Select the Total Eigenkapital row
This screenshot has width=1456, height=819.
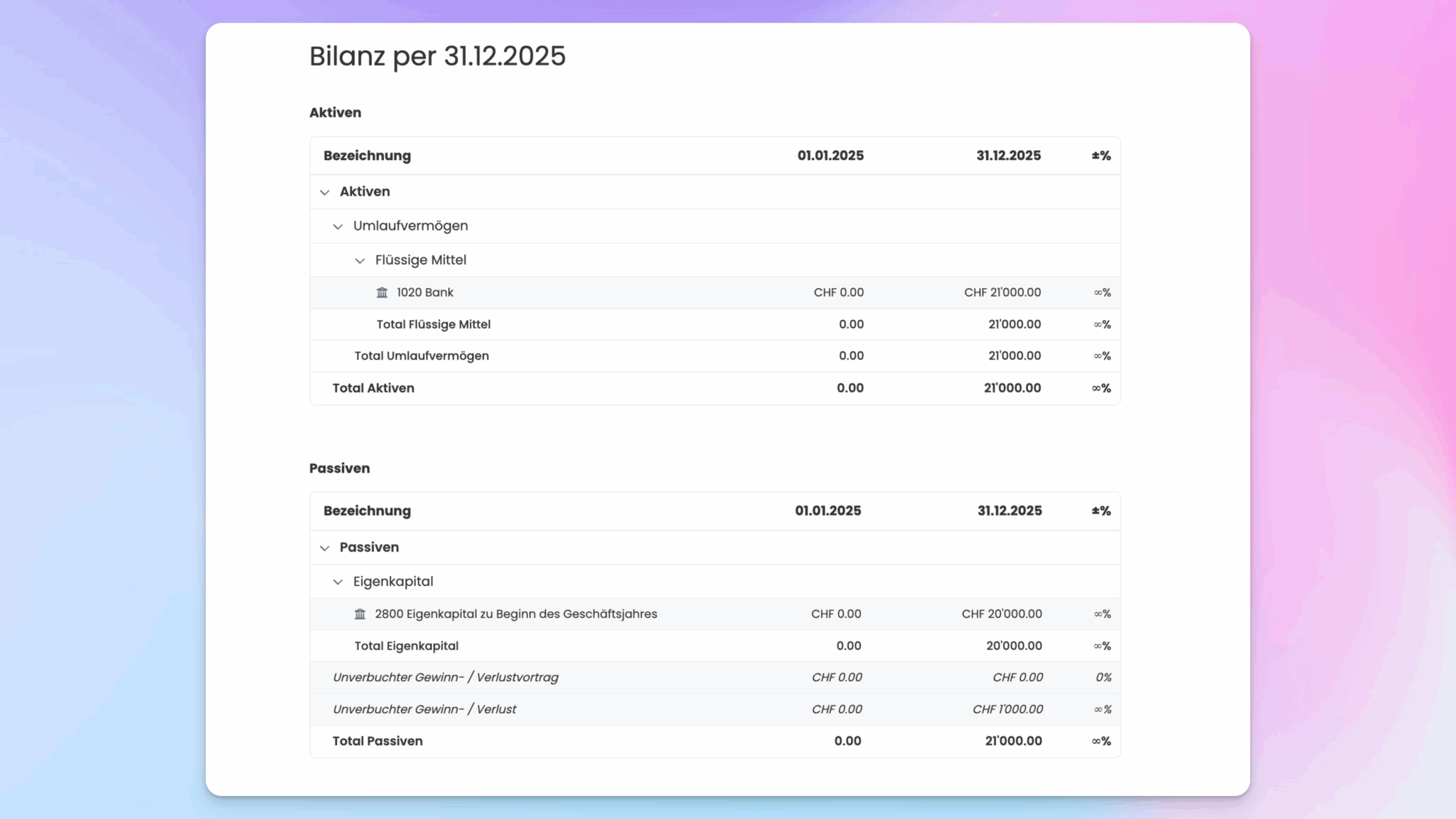coord(714,646)
